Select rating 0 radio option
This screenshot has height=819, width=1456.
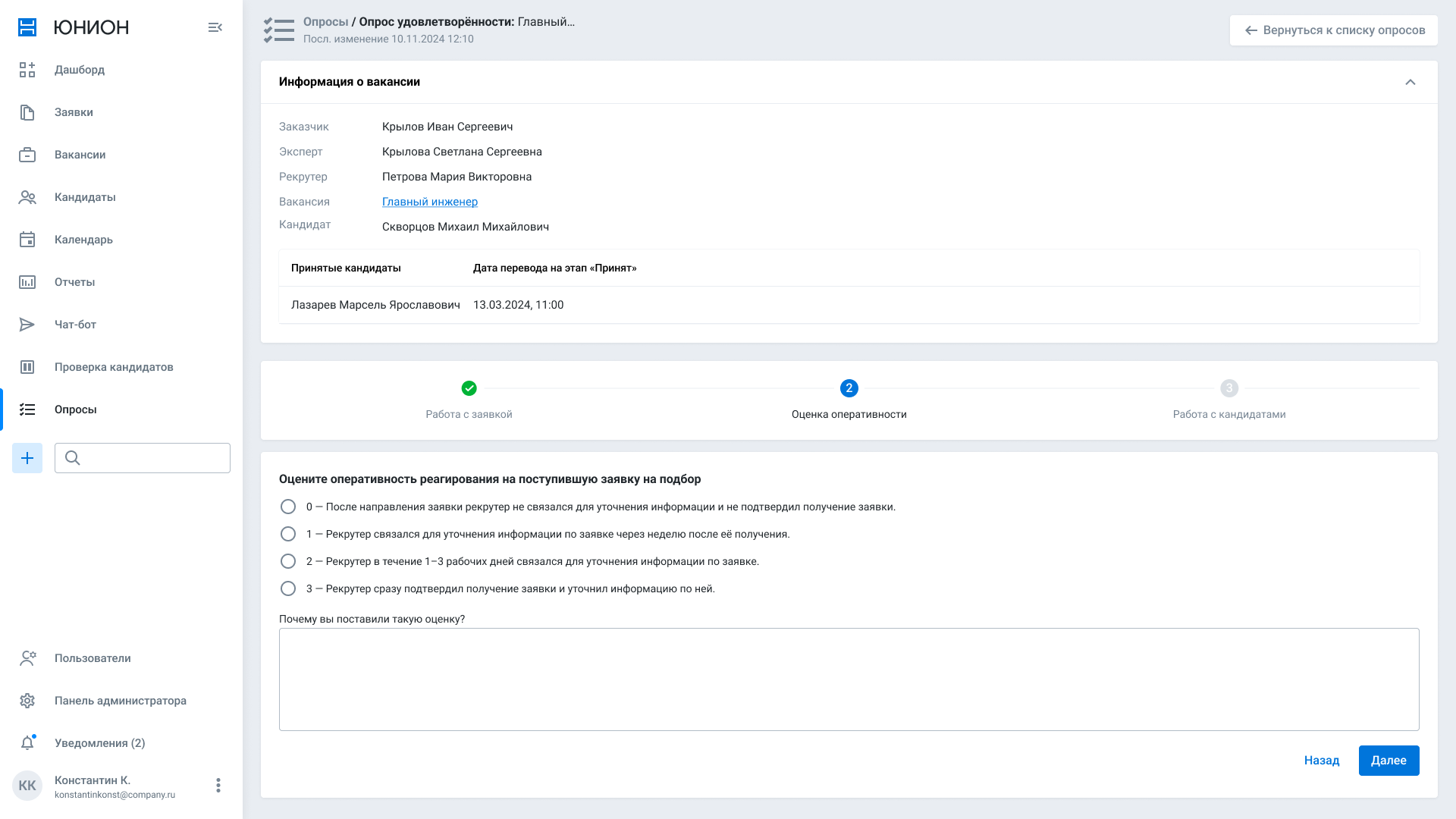tap(288, 507)
